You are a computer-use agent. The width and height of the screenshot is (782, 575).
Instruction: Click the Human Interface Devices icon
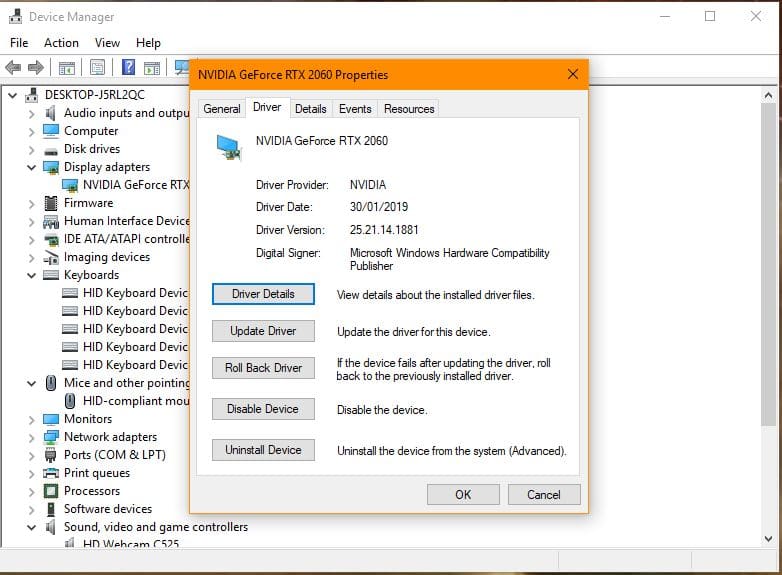click(x=51, y=221)
